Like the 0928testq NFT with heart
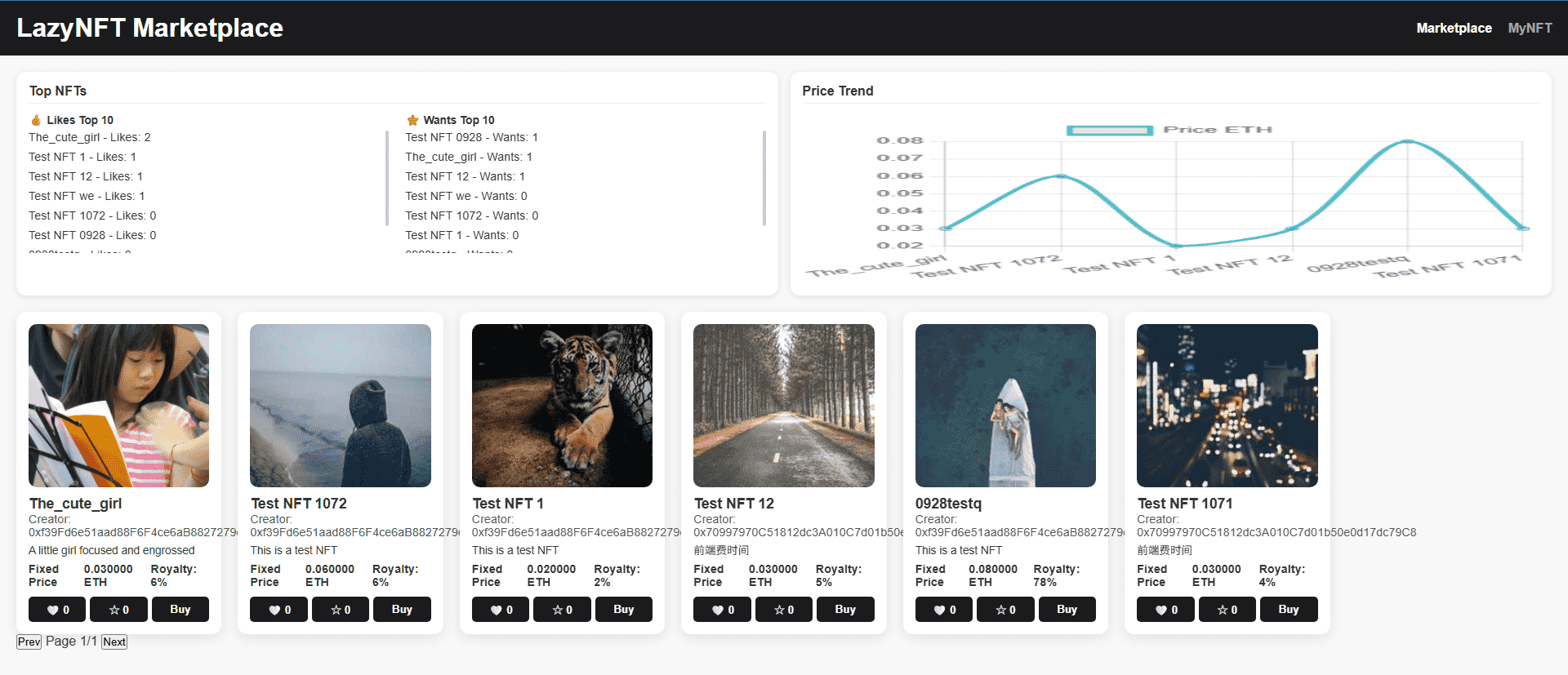The height and width of the screenshot is (675, 1568). click(x=943, y=610)
